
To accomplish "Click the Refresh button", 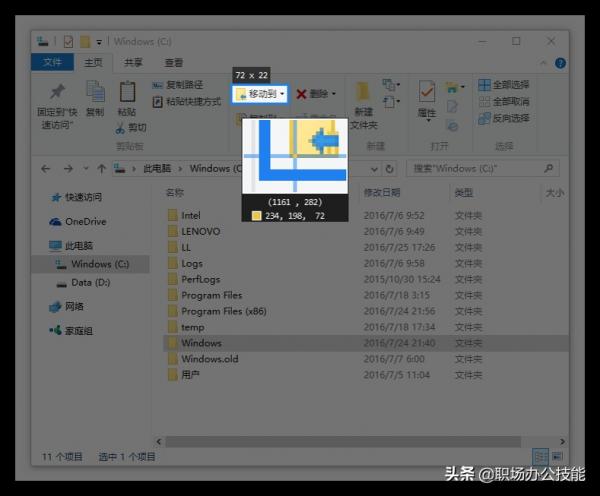I will 390,169.
